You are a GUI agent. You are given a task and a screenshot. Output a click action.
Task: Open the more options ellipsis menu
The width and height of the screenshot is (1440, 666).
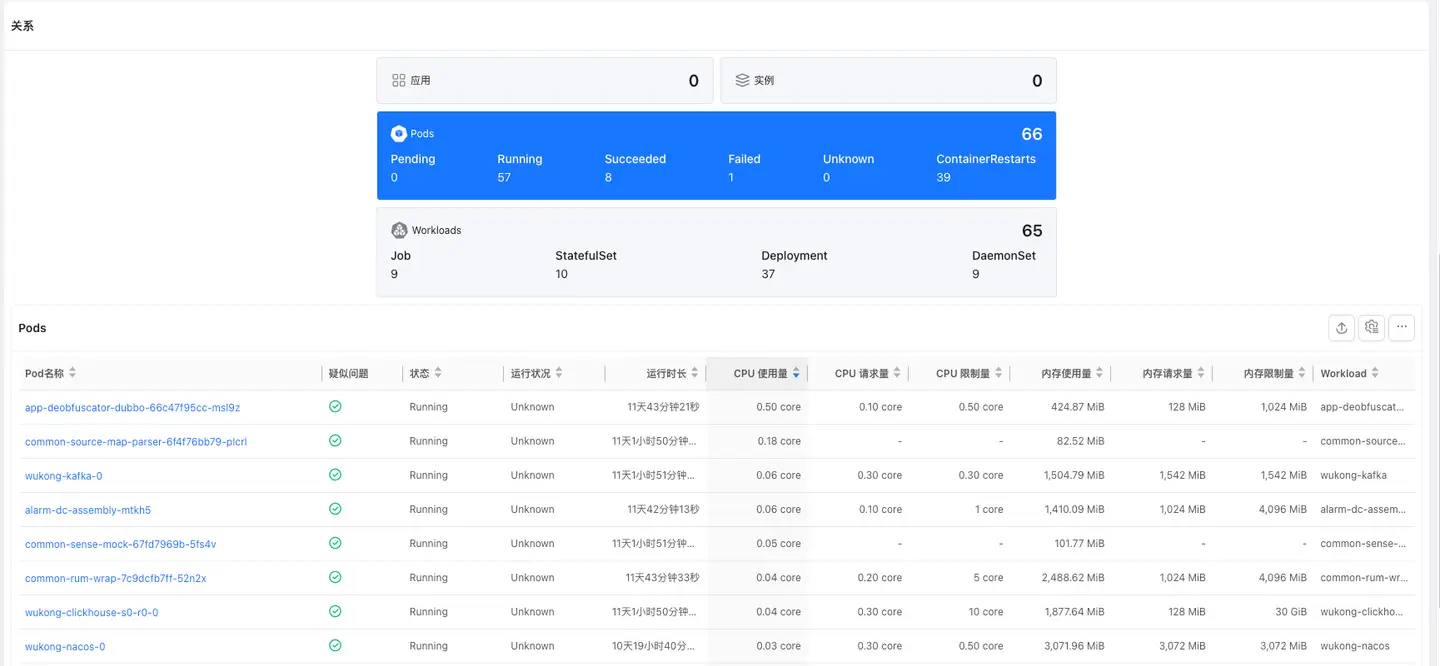pos(1402,327)
